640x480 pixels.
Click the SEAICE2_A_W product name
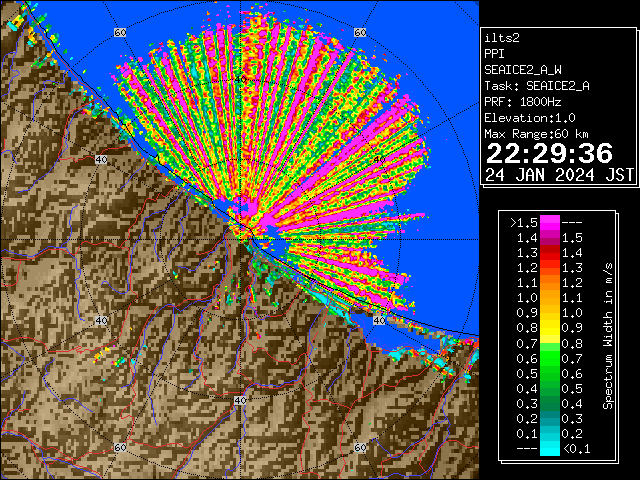click(x=523, y=70)
